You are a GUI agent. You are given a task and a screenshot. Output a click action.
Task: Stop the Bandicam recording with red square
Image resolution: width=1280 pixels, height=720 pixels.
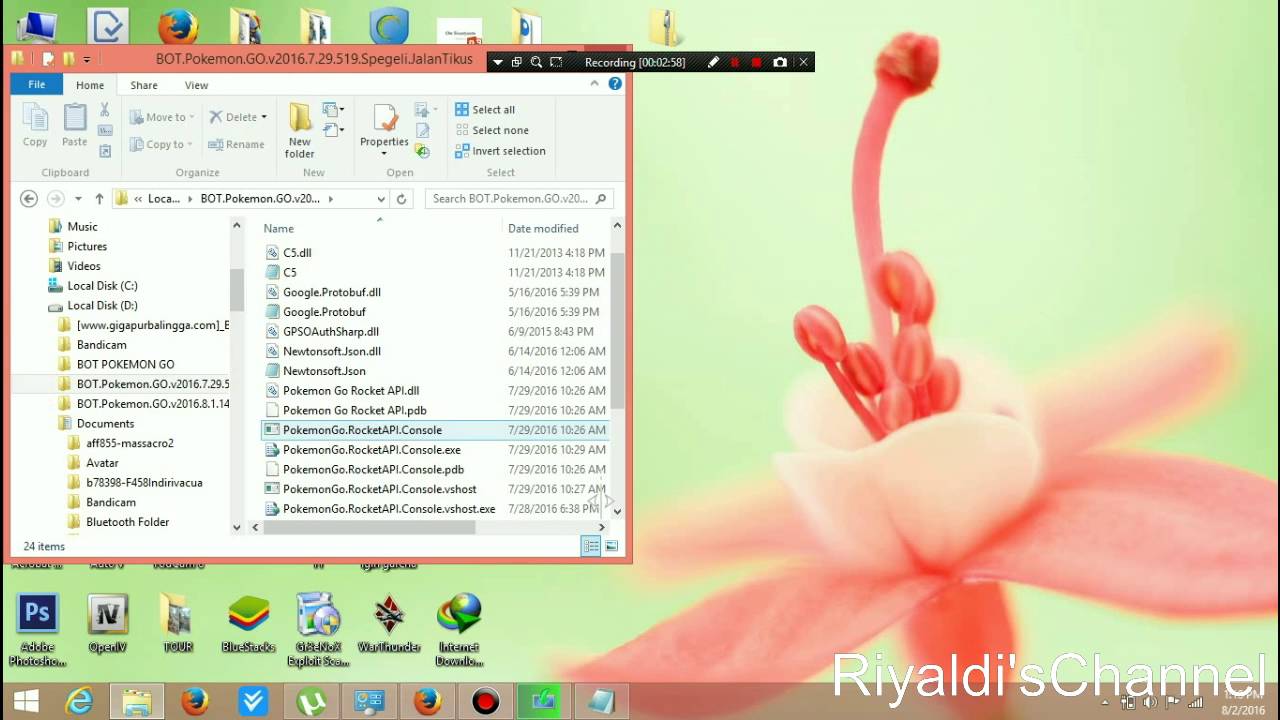pyautogui.click(x=757, y=62)
